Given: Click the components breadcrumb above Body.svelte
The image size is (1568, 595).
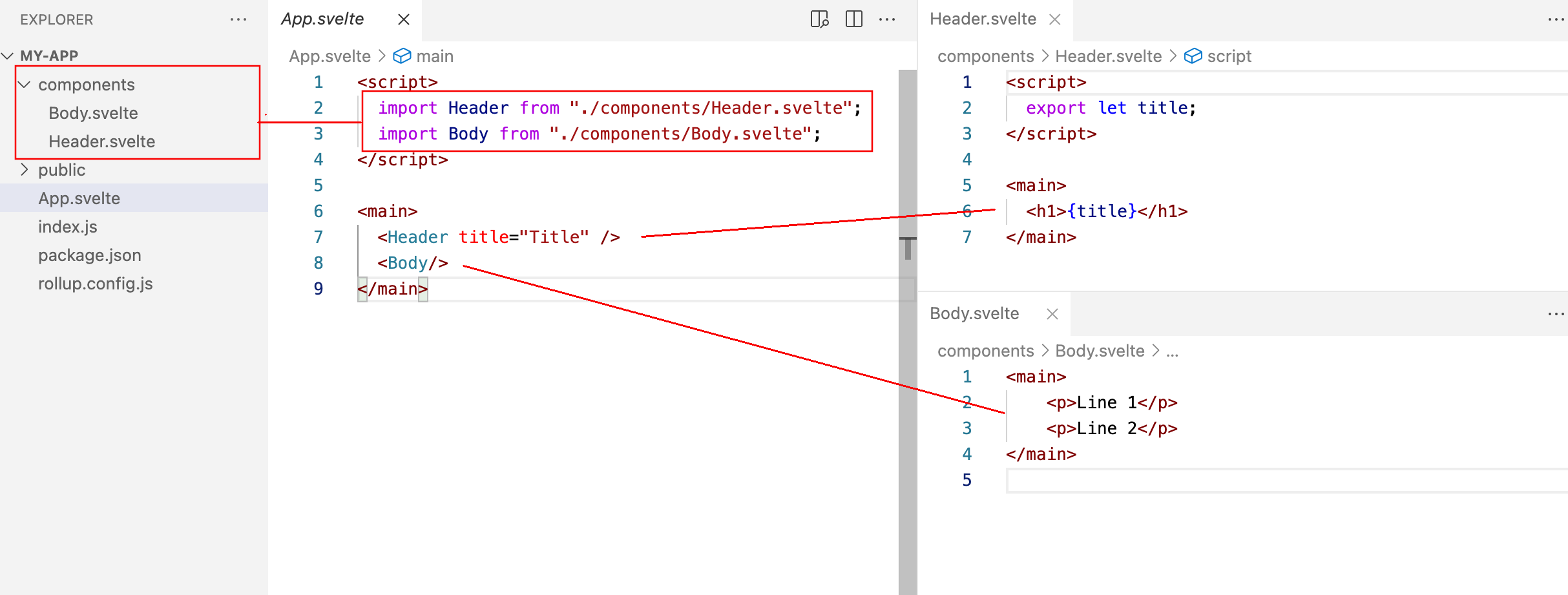Looking at the screenshot, I should tap(985, 351).
